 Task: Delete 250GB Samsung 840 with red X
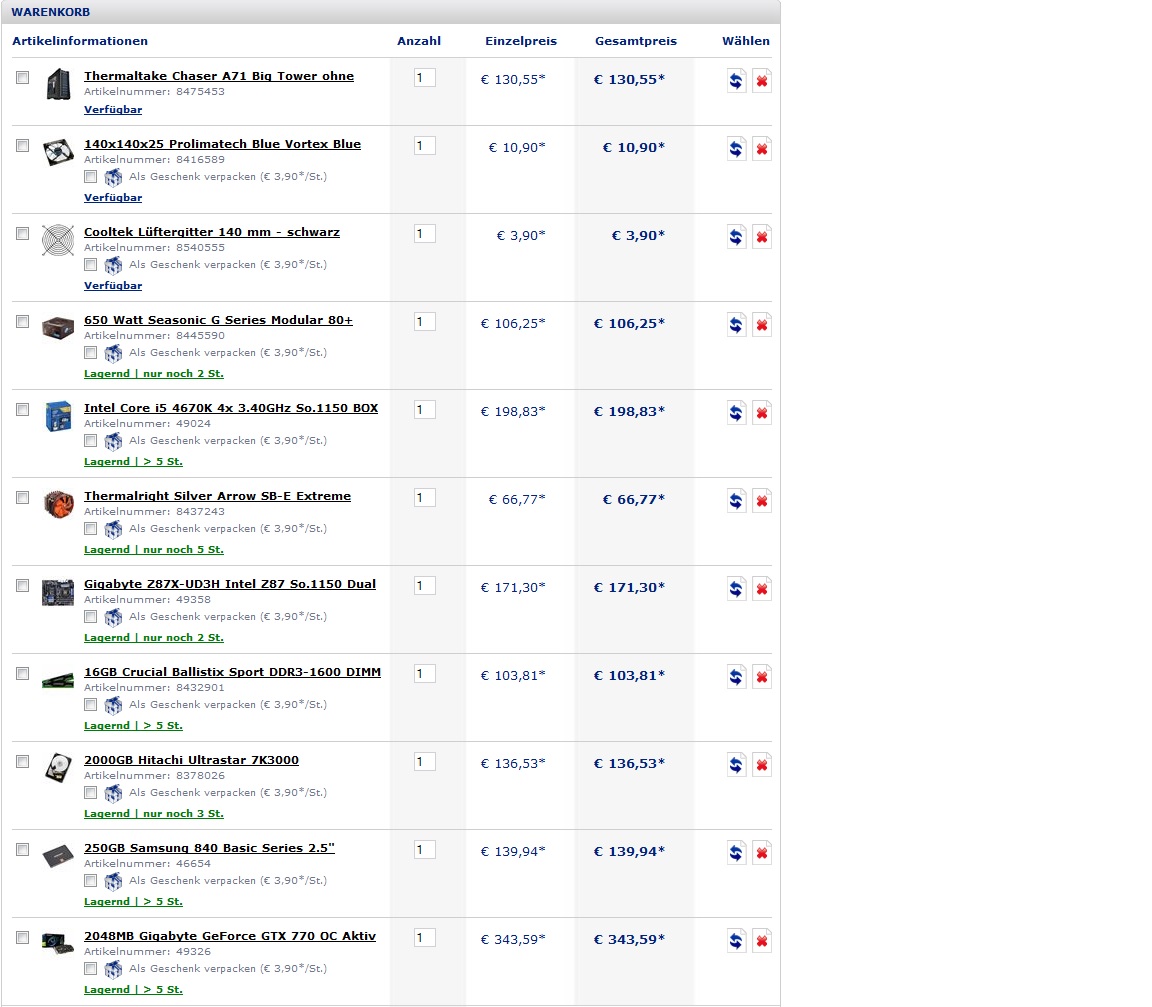tap(762, 853)
